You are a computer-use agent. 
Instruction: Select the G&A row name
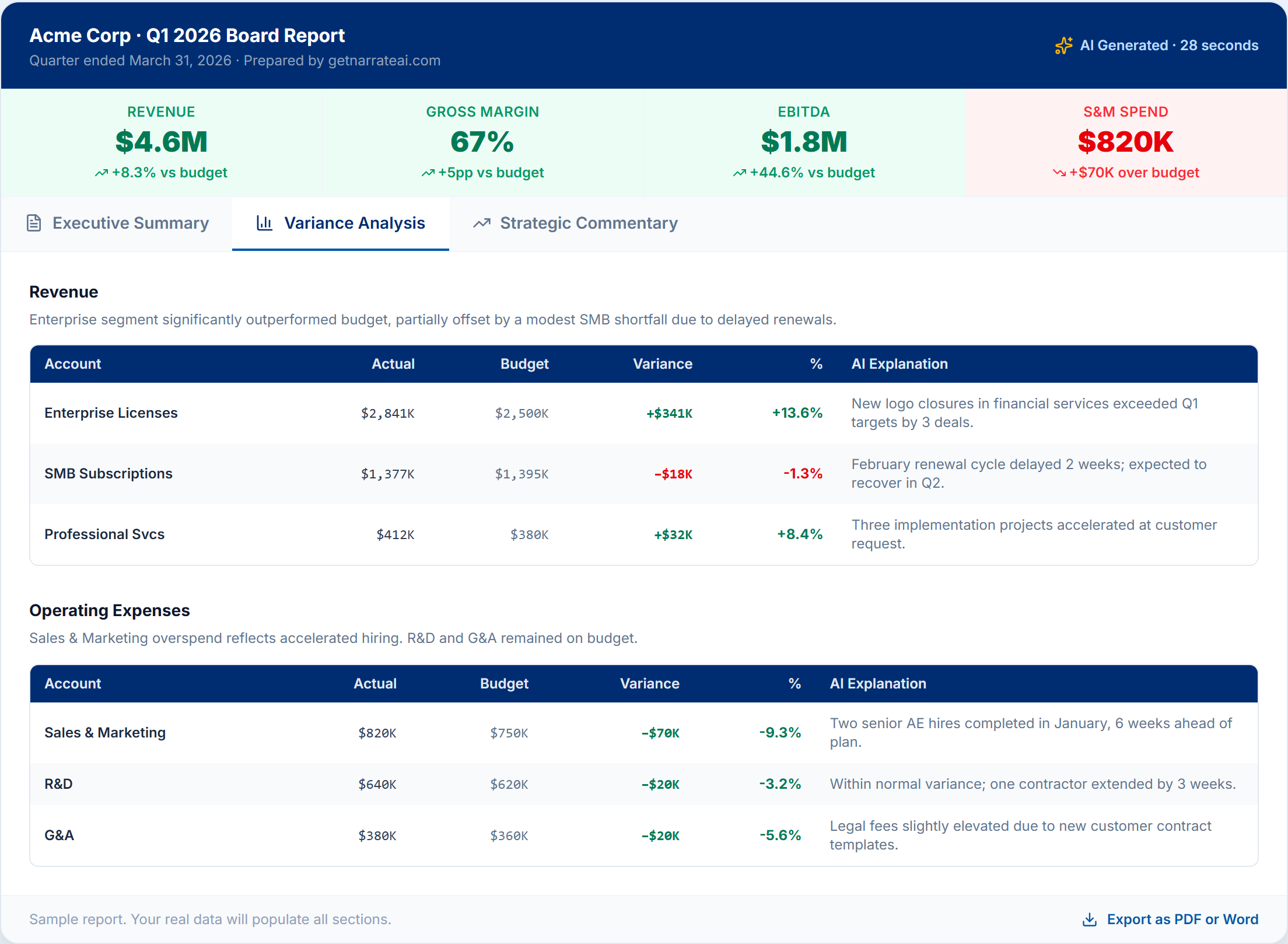(59, 835)
